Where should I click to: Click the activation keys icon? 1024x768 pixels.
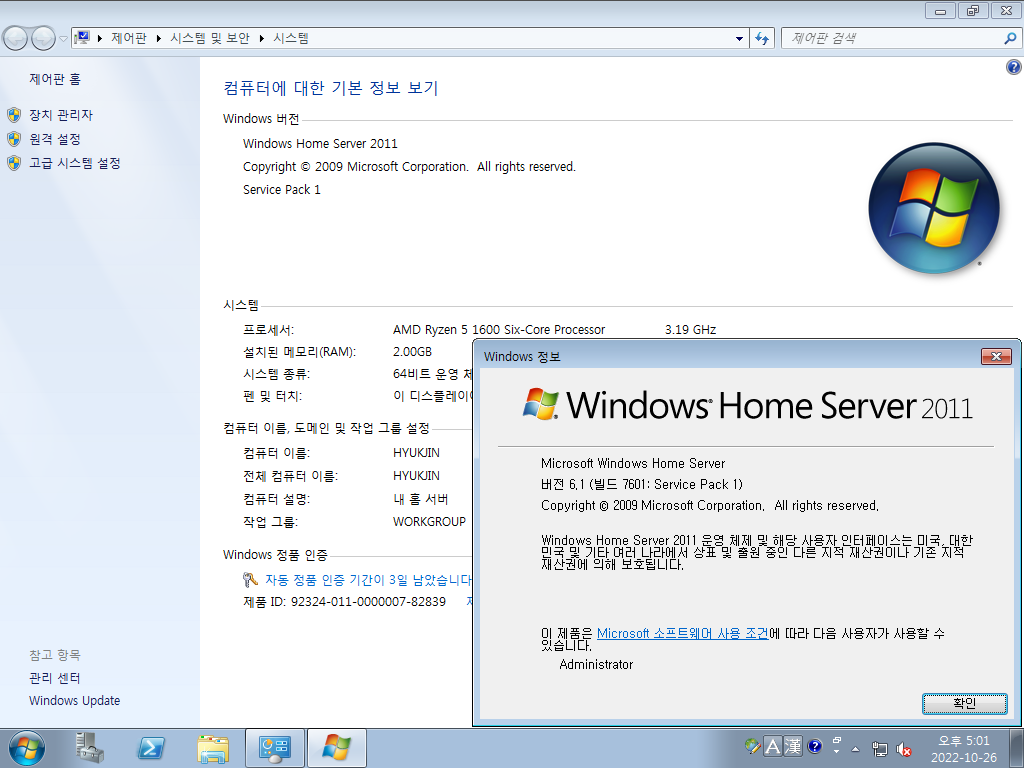pyautogui.click(x=250, y=579)
